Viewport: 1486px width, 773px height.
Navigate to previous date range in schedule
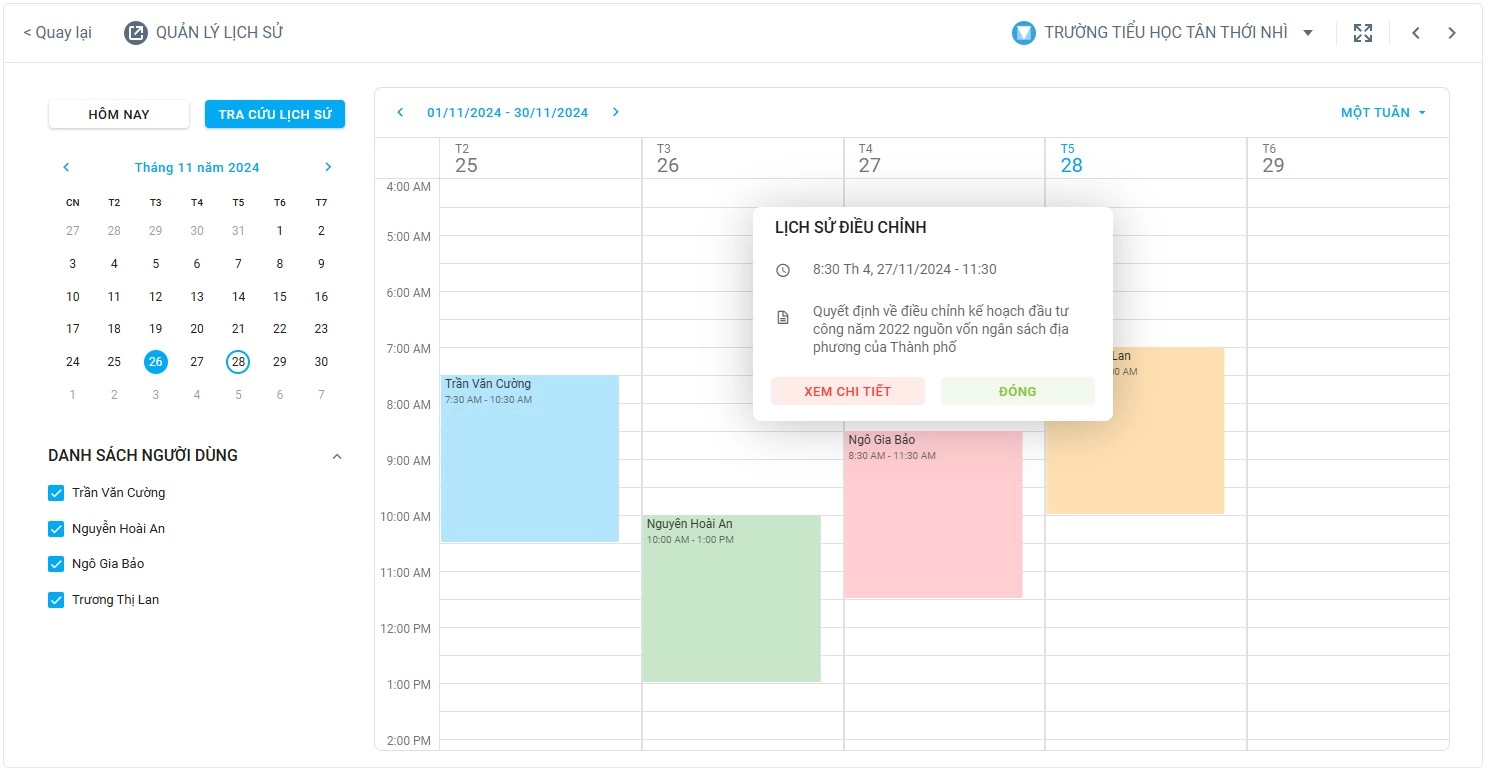(400, 112)
